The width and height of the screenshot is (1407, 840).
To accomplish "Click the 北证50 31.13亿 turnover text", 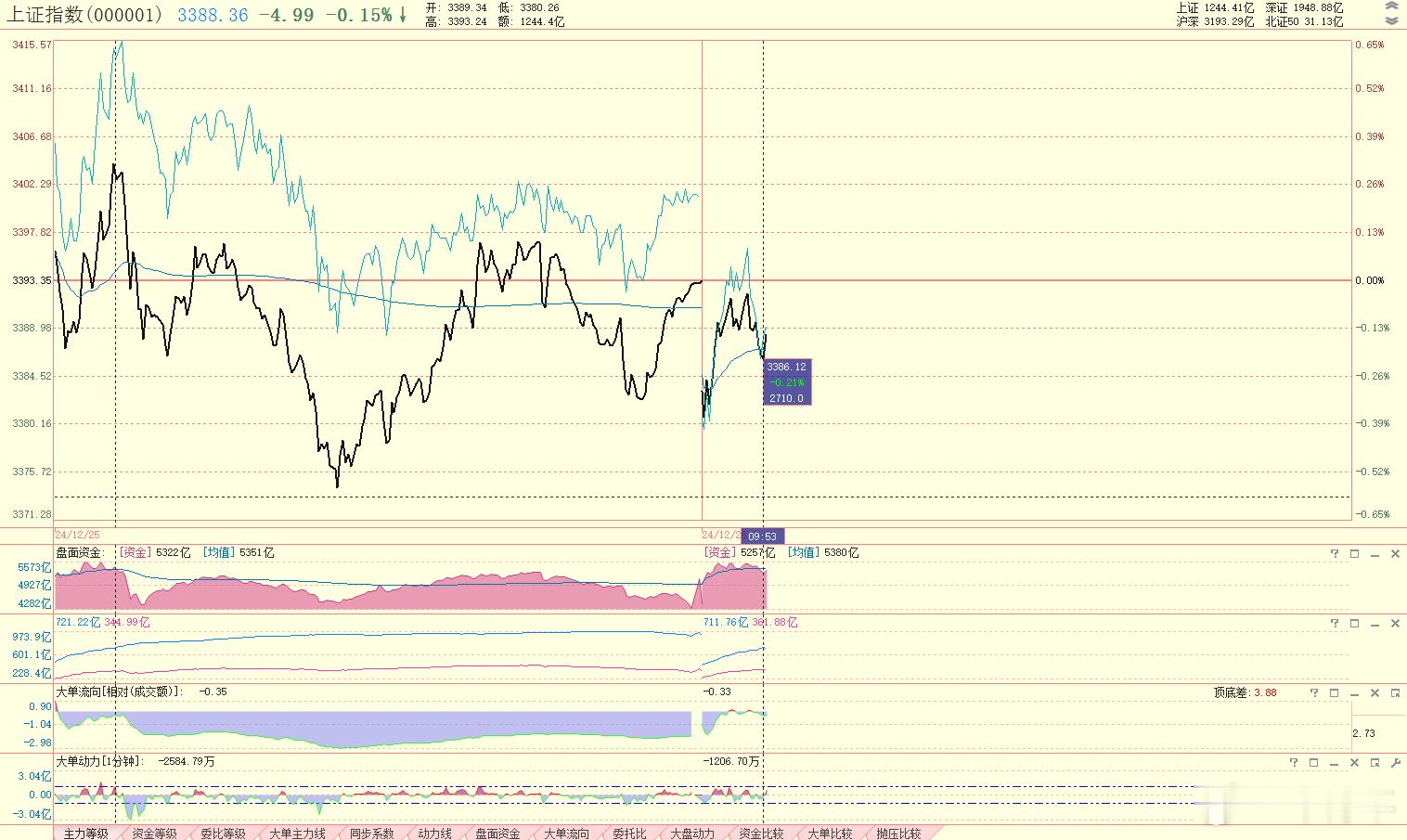I will [1304, 21].
